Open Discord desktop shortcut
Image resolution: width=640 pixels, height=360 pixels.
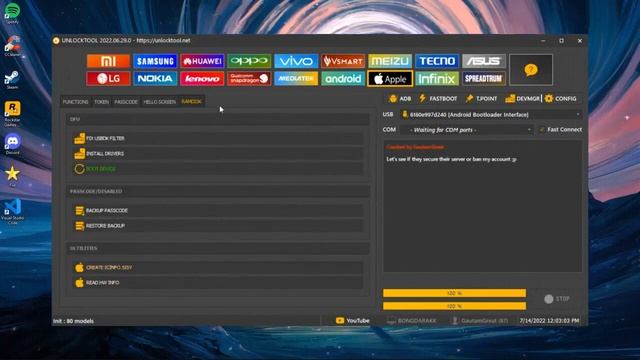(12, 144)
